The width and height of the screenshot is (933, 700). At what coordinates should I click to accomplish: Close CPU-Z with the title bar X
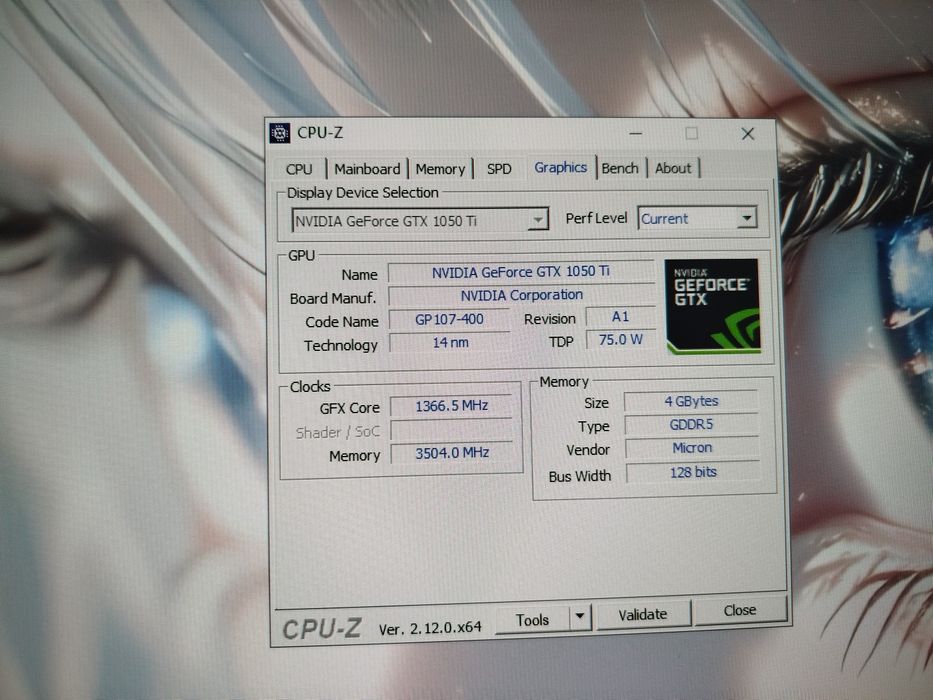[748, 133]
